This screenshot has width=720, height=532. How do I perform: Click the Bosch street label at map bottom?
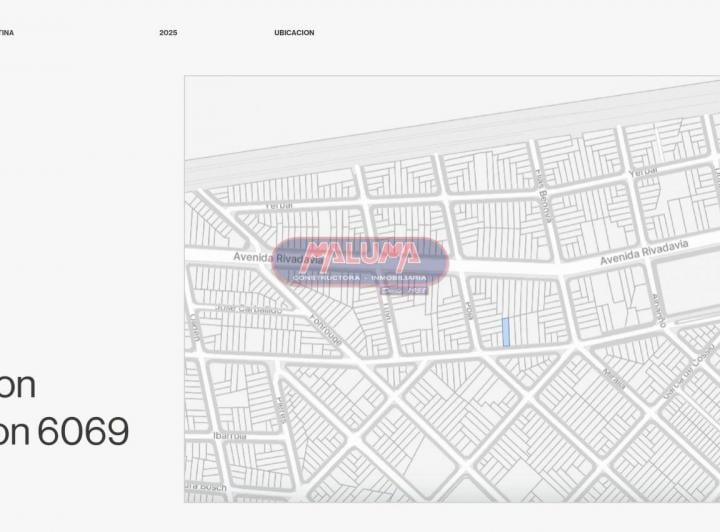pos(206,487)
